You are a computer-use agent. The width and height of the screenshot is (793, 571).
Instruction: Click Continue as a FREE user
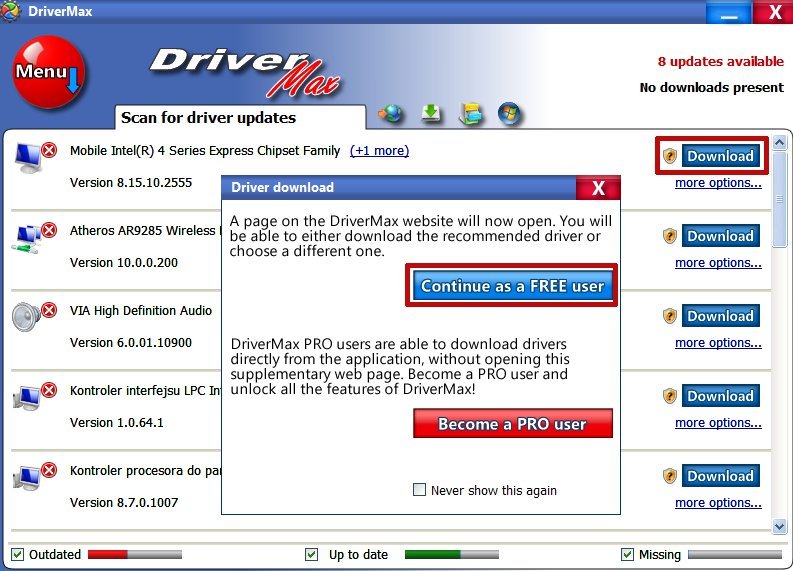(512, 286)
